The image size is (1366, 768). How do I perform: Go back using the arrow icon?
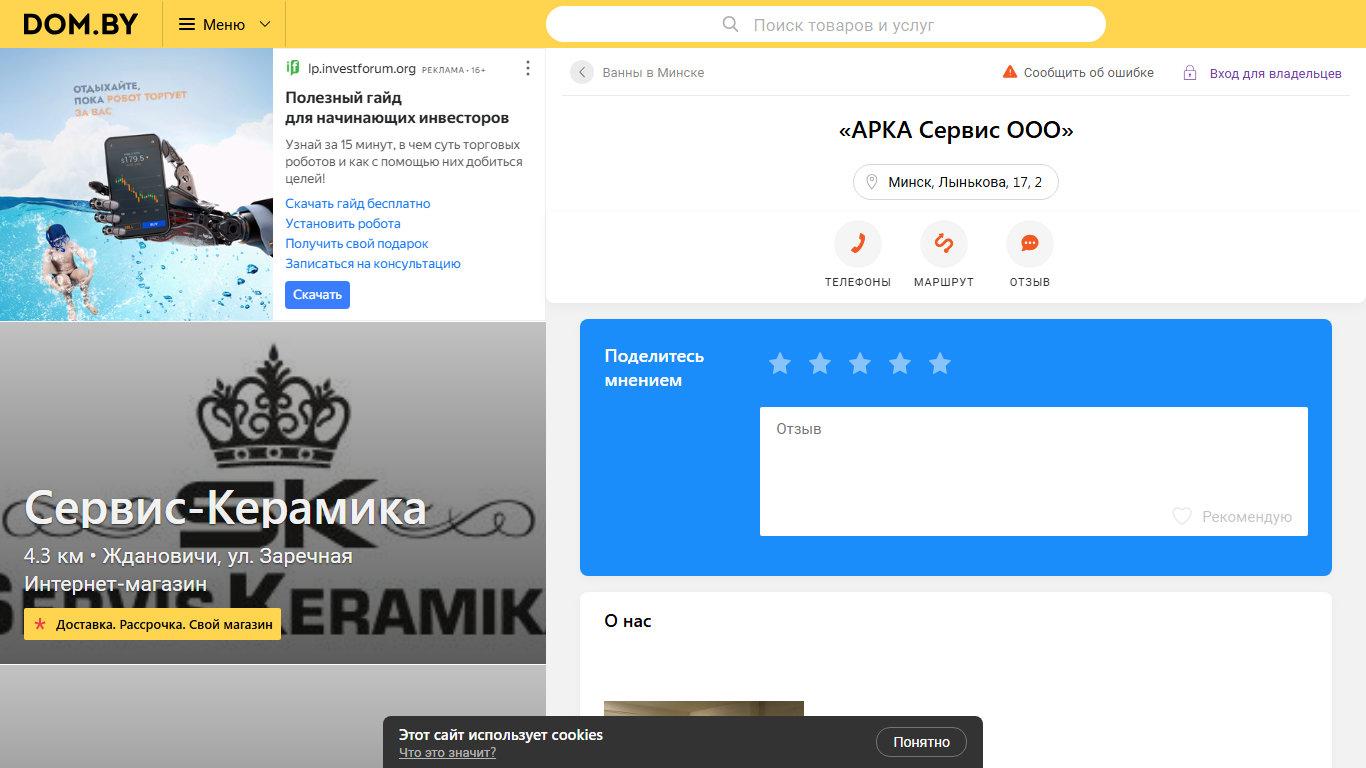pyautogui.click(x=582, y=72)
